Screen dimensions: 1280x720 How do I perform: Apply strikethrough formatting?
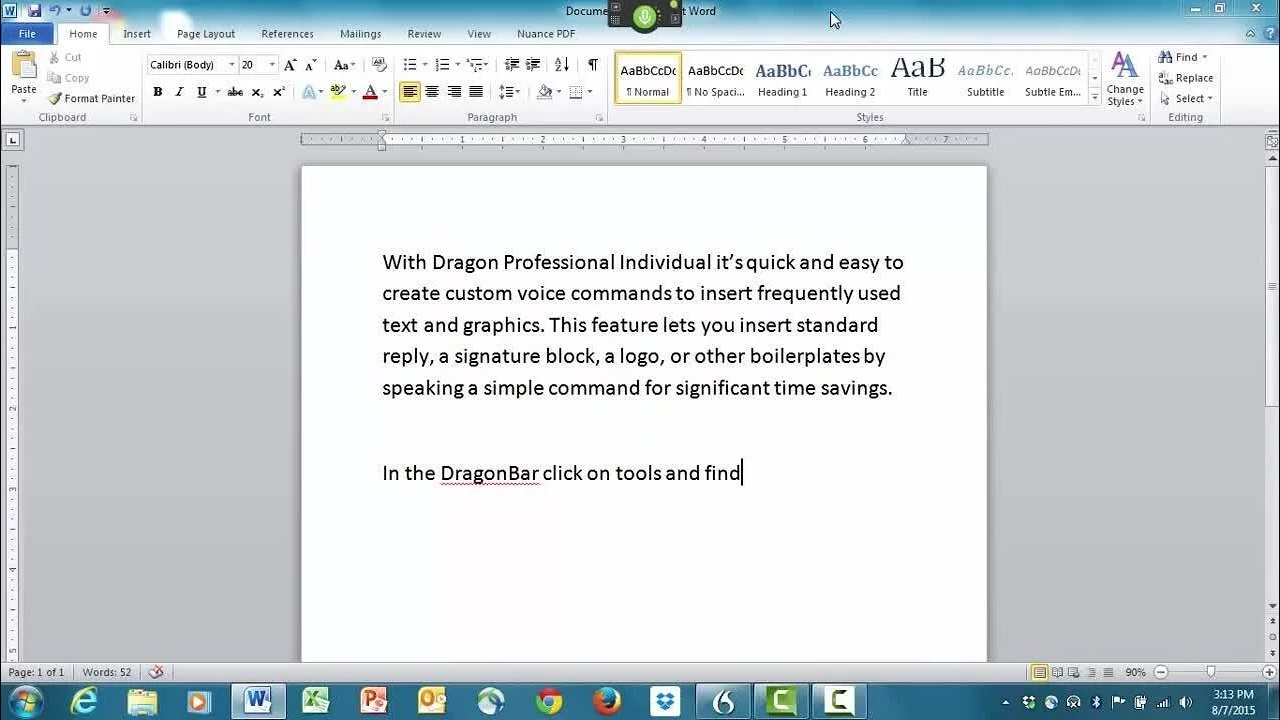[235, 92]
